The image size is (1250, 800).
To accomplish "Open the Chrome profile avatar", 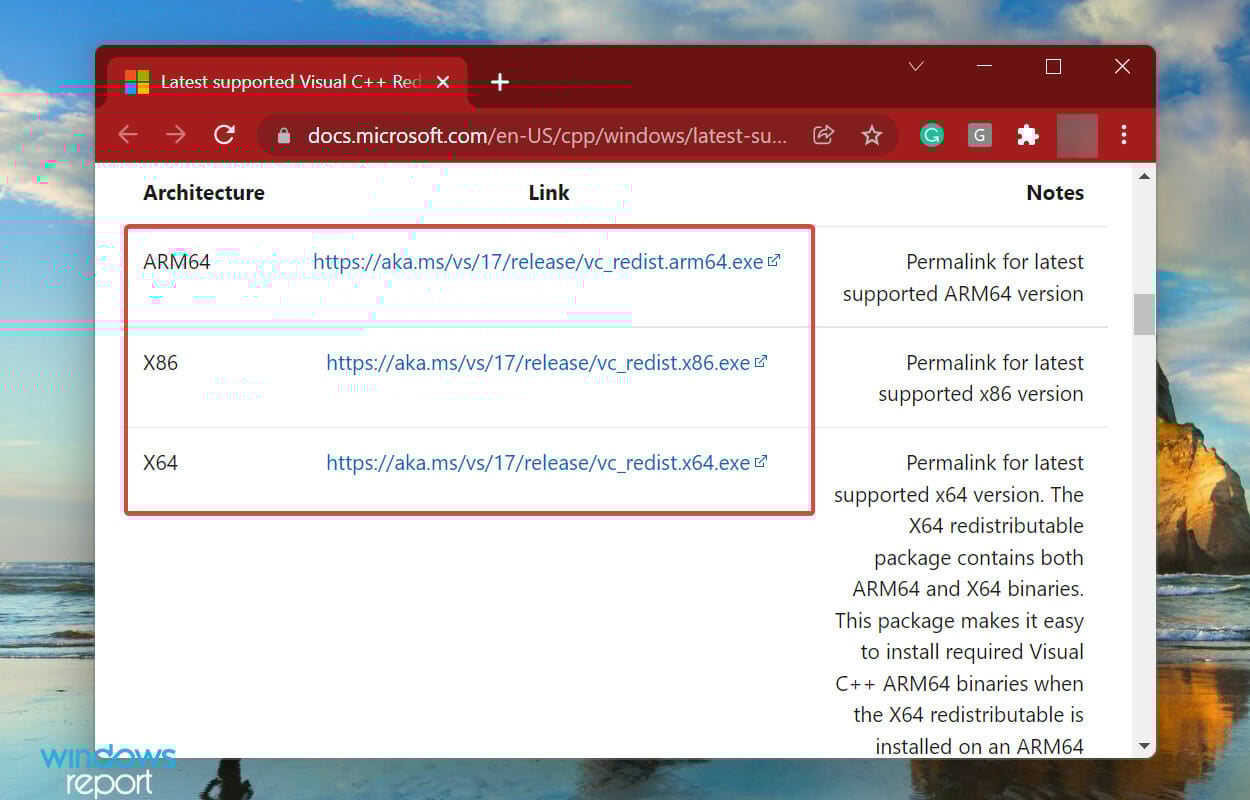I will tap(1077, 135).
